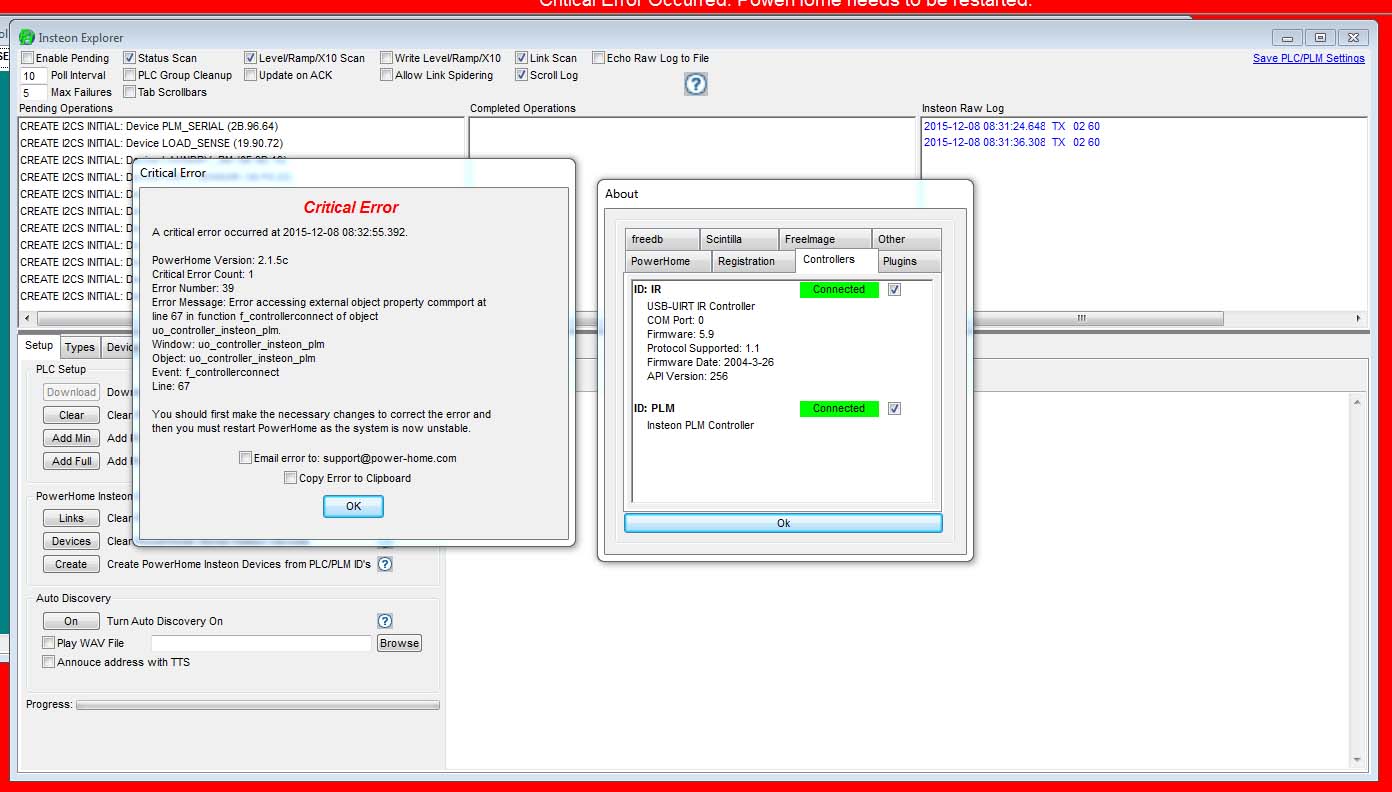Click the Links button
The height and width of the screenshot is (792, 1392).
click(x=71, y=518)
